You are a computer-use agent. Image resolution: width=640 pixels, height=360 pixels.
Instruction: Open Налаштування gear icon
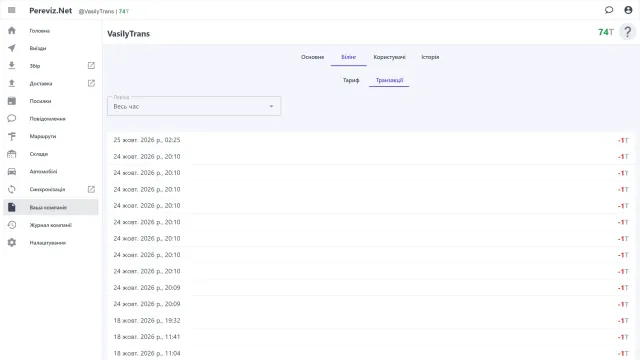[x=12, y=242]
